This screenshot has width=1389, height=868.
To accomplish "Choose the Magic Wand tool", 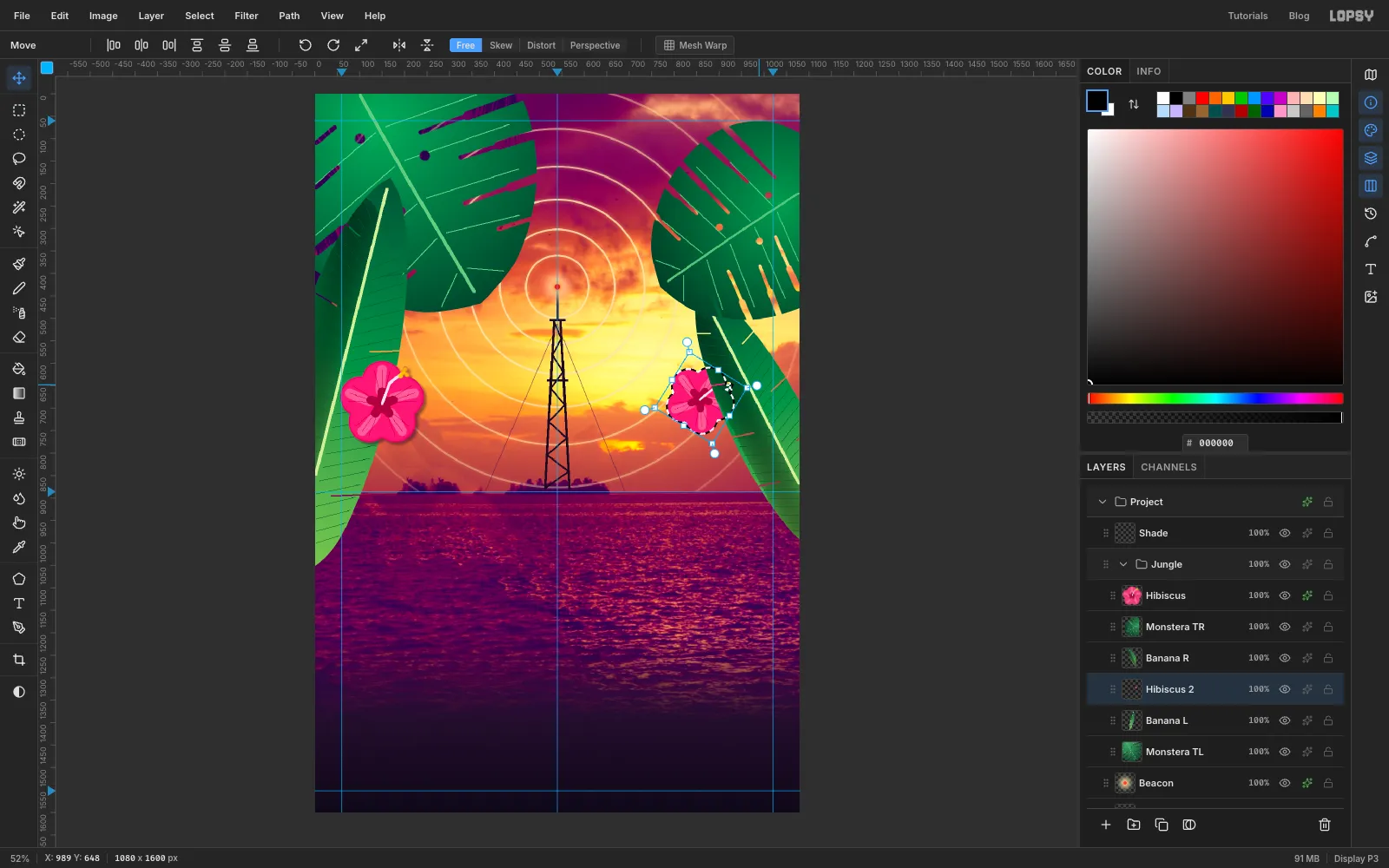I will pos(19,207).
